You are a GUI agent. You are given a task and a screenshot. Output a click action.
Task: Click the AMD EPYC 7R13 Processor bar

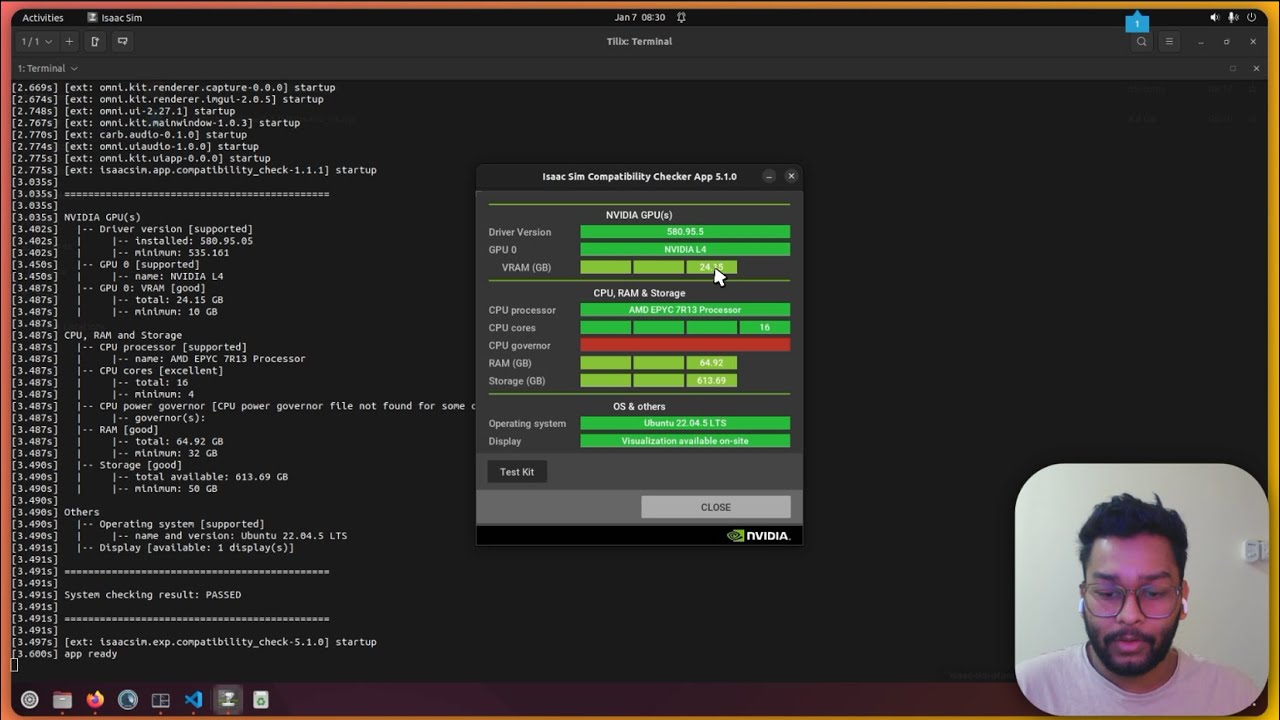tap(685, 310)
